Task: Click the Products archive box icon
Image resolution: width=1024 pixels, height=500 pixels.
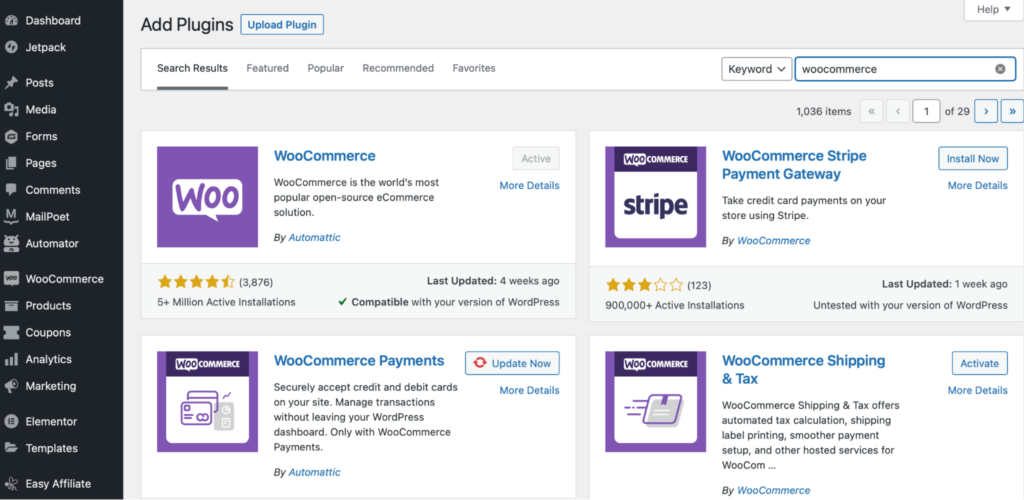Action: 11,305
